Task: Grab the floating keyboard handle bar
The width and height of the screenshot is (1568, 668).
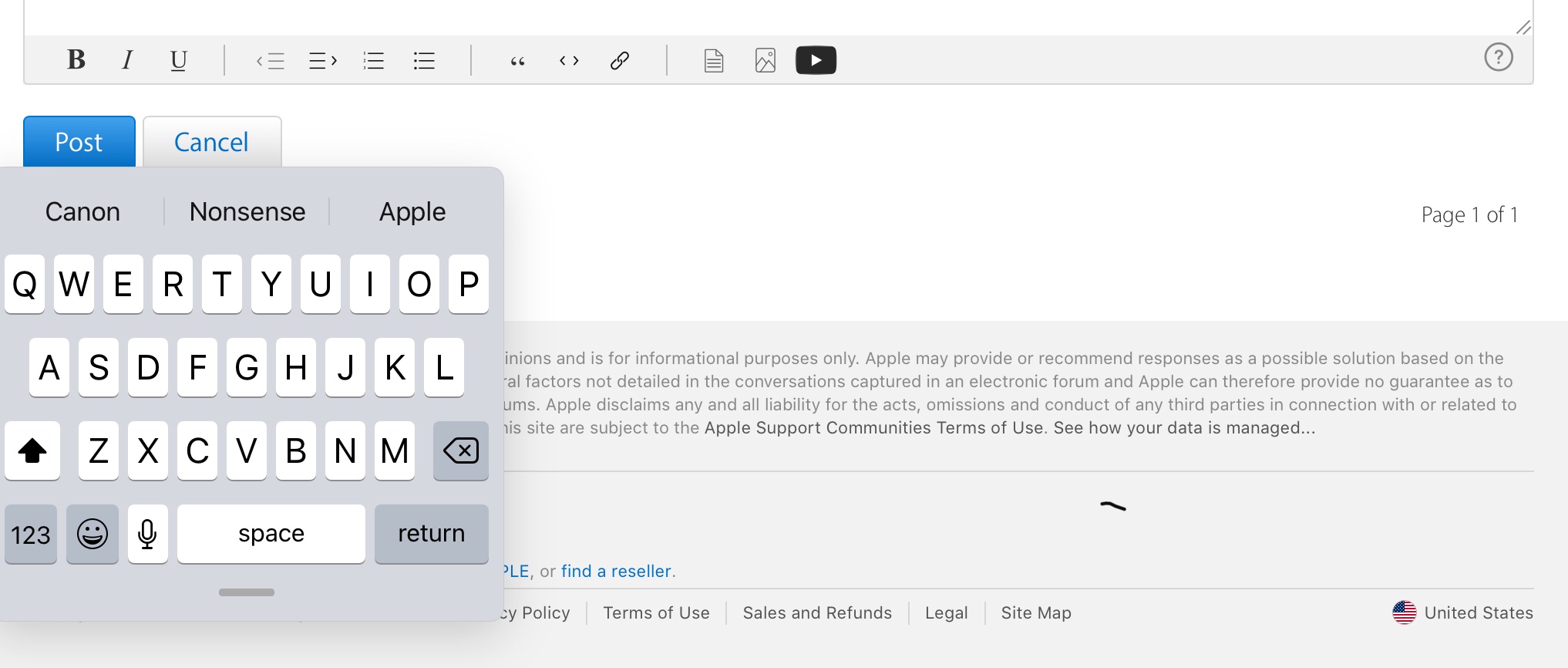Action: tap(247, 592)
